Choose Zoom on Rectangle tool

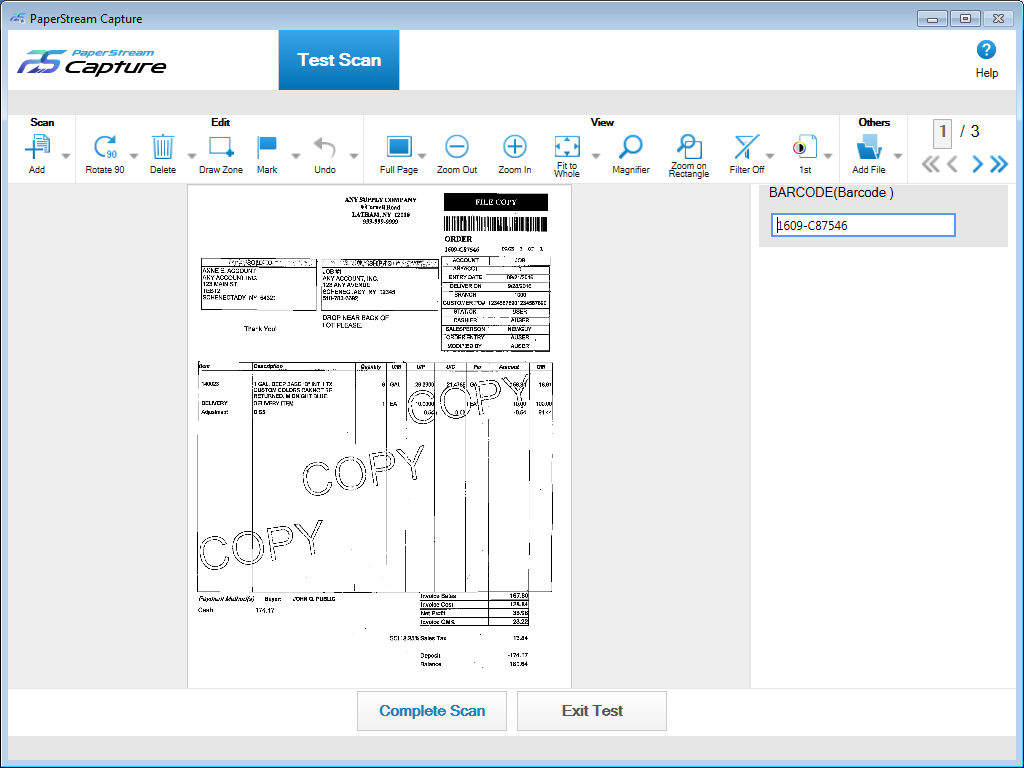tap(688, 148)
